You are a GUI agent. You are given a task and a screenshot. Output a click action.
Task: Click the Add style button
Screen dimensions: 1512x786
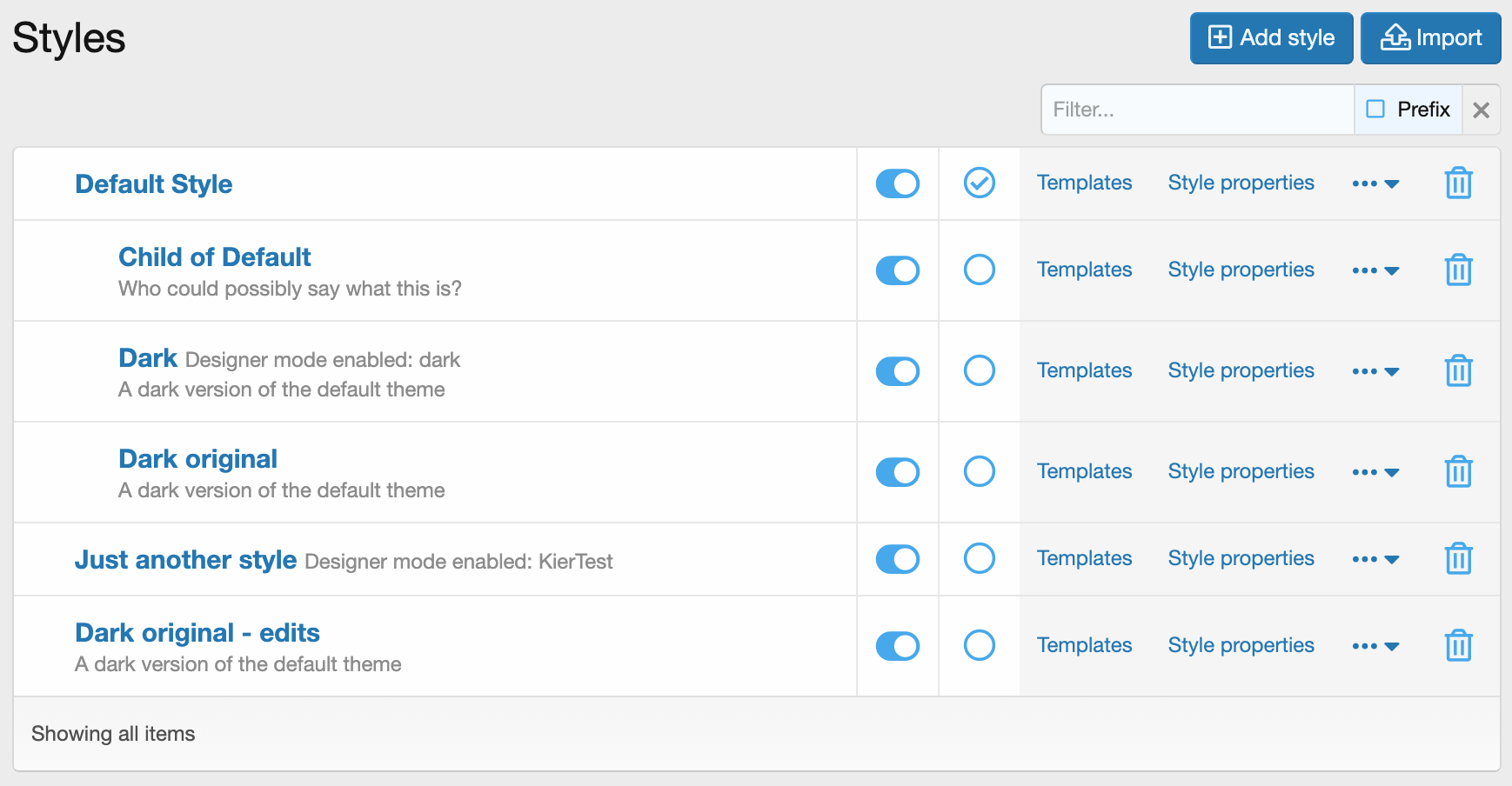pos(1271,38)
